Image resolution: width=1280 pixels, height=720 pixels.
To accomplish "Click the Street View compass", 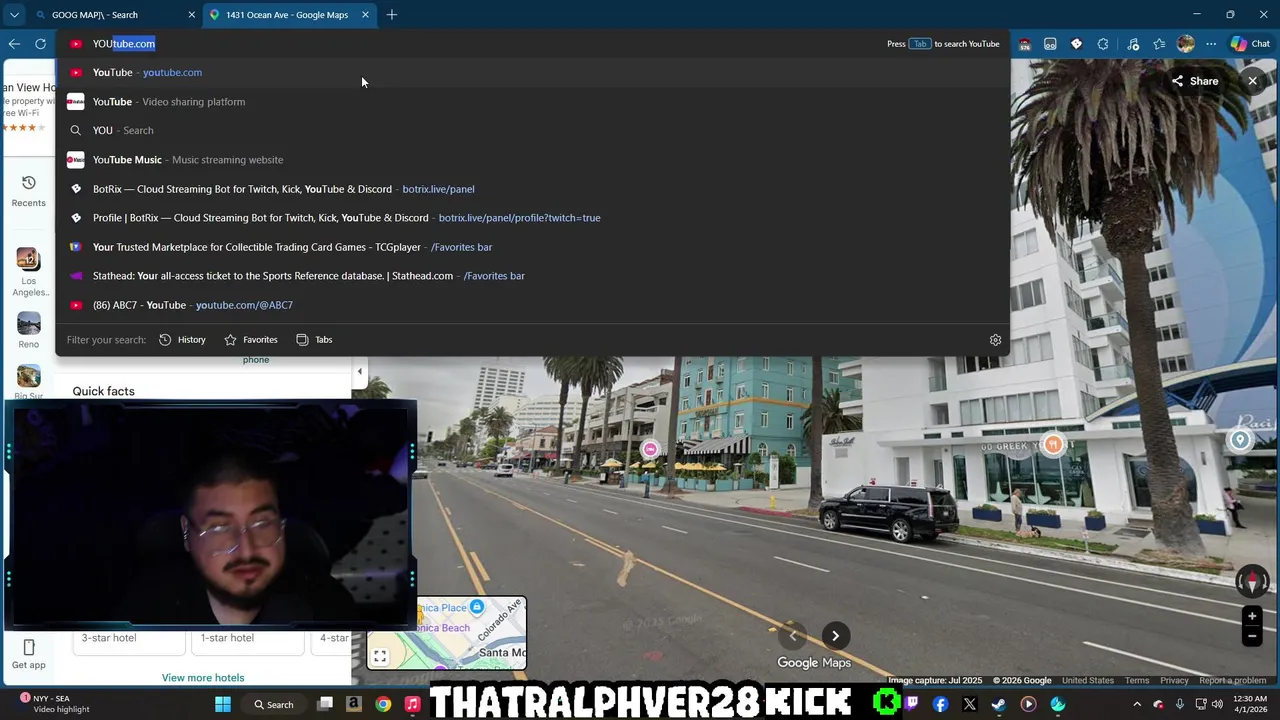I will [x=1251, y=581].
